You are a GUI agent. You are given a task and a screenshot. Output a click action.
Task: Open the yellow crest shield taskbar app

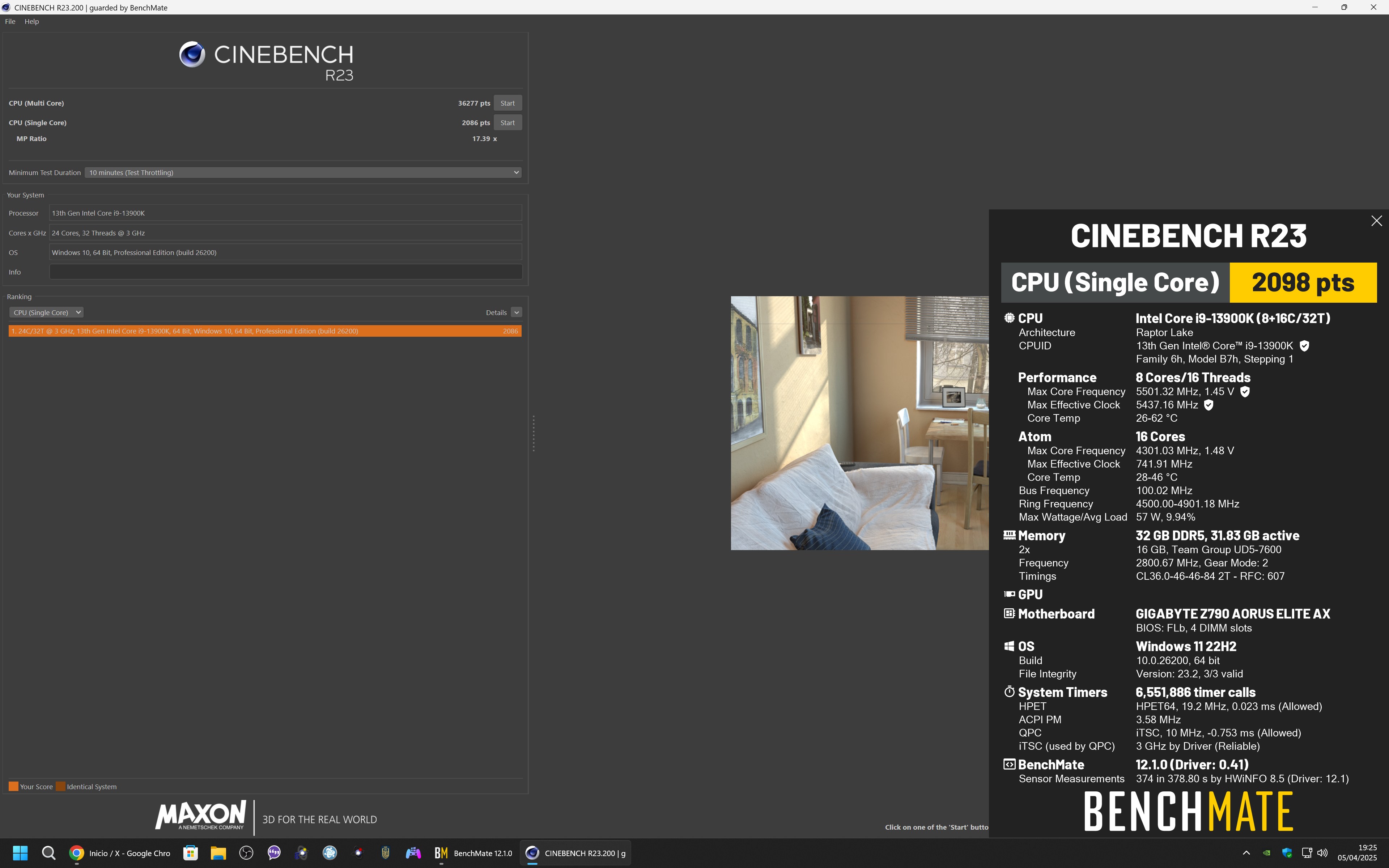pyautogui.click(x=386, y=853)
